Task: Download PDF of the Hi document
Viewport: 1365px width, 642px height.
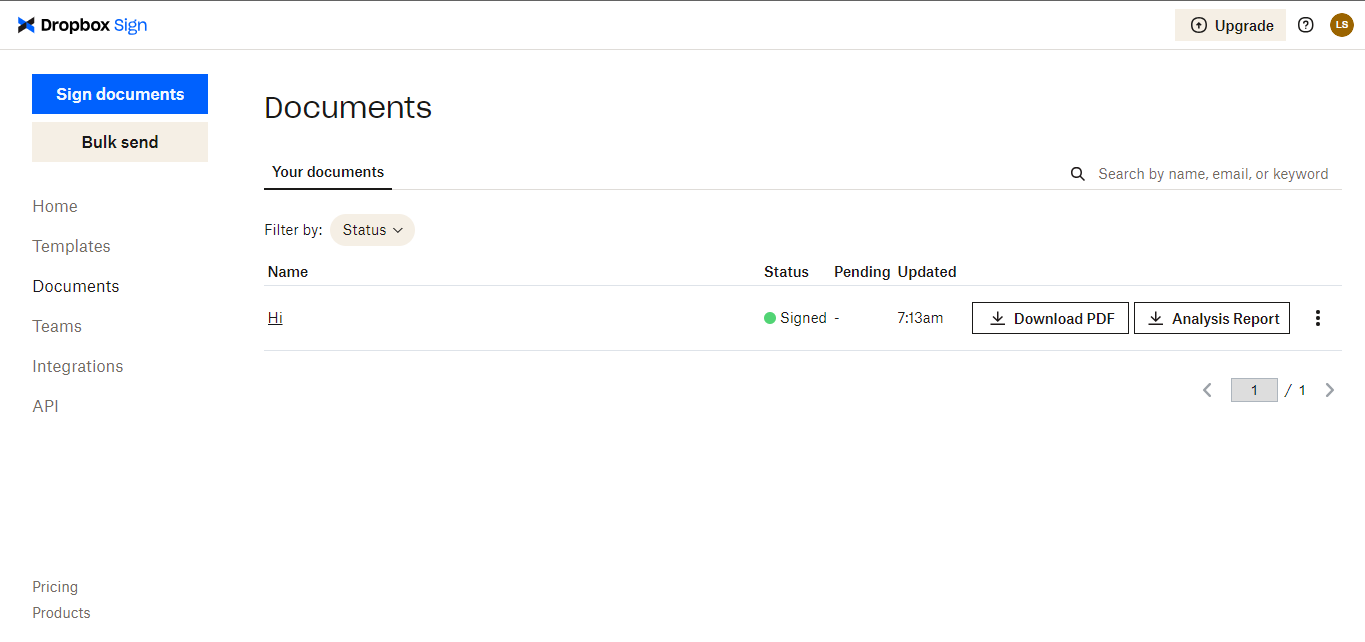Action: [x=1050, y=318]
